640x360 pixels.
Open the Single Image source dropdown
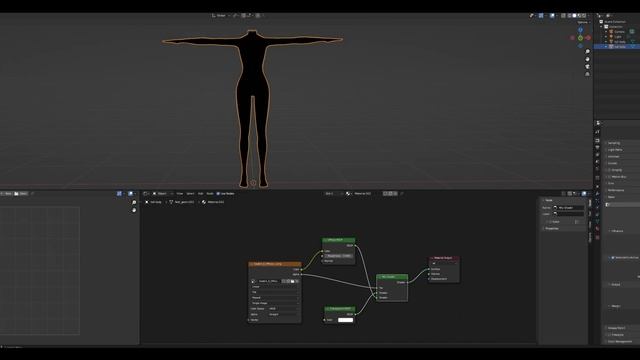(x=275, y=303)
